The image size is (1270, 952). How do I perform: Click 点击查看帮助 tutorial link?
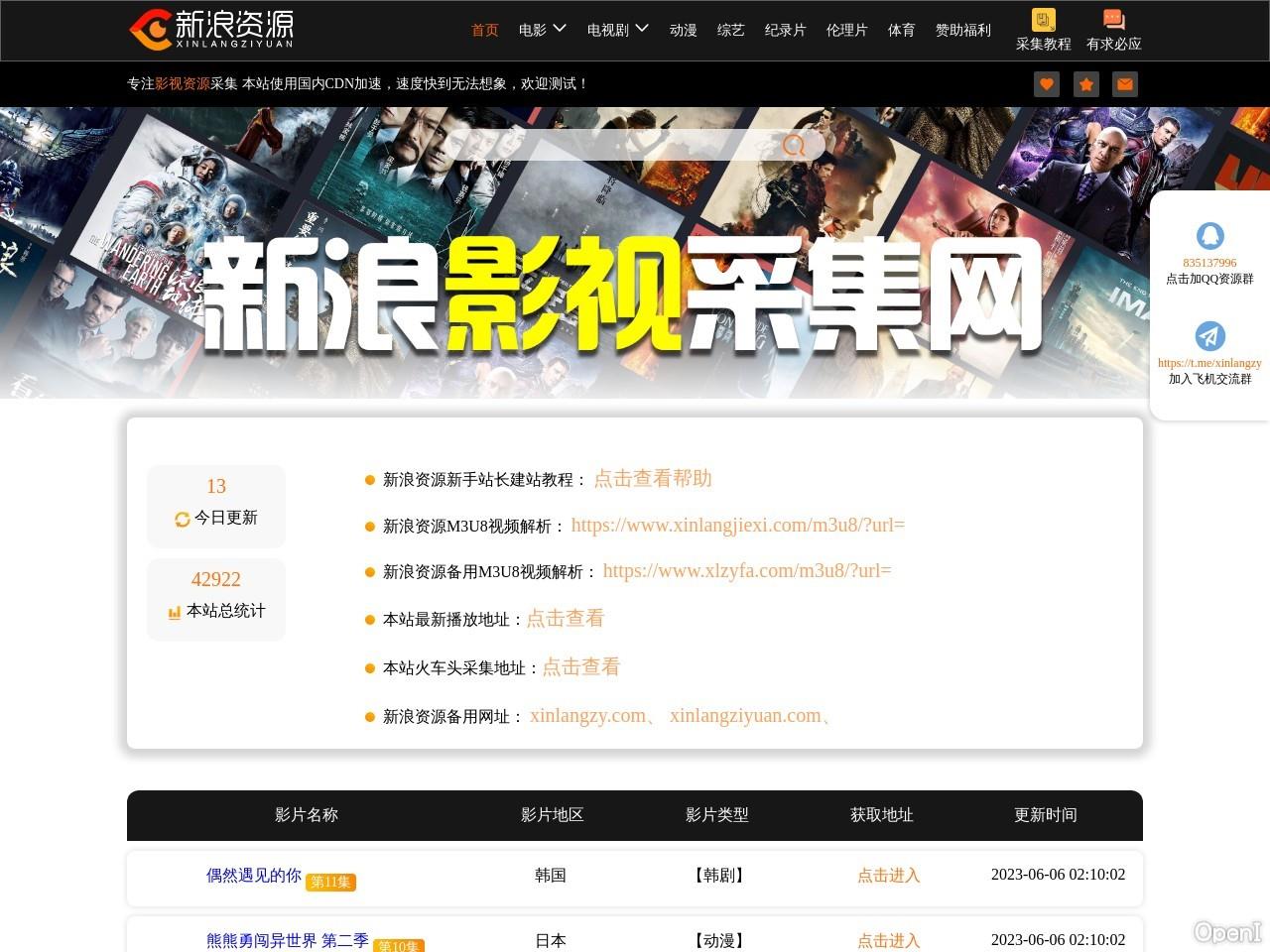(652, 478)
